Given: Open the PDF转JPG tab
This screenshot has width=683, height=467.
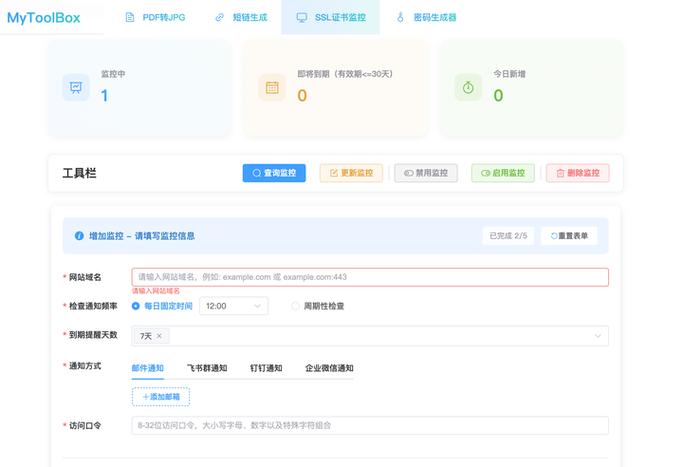Looking at the screenshot, I should (x=155, y=17).
